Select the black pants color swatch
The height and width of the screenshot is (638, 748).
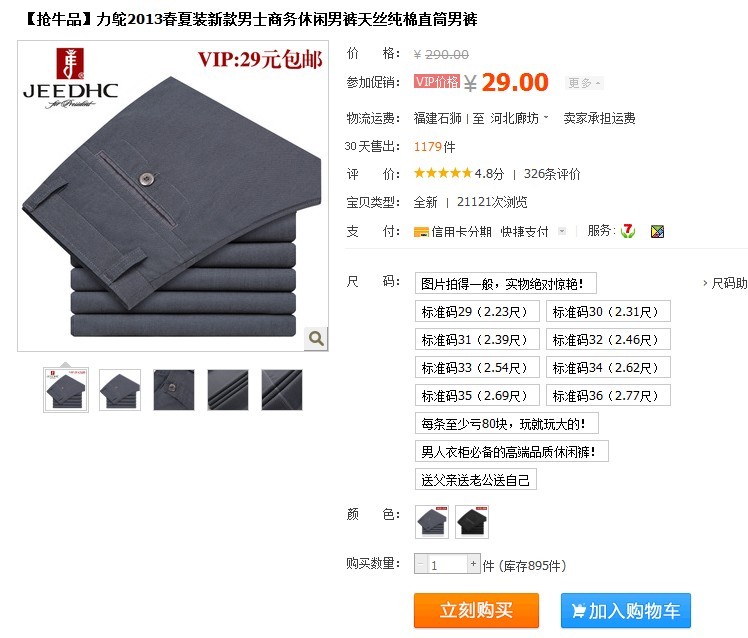(472, 522)
